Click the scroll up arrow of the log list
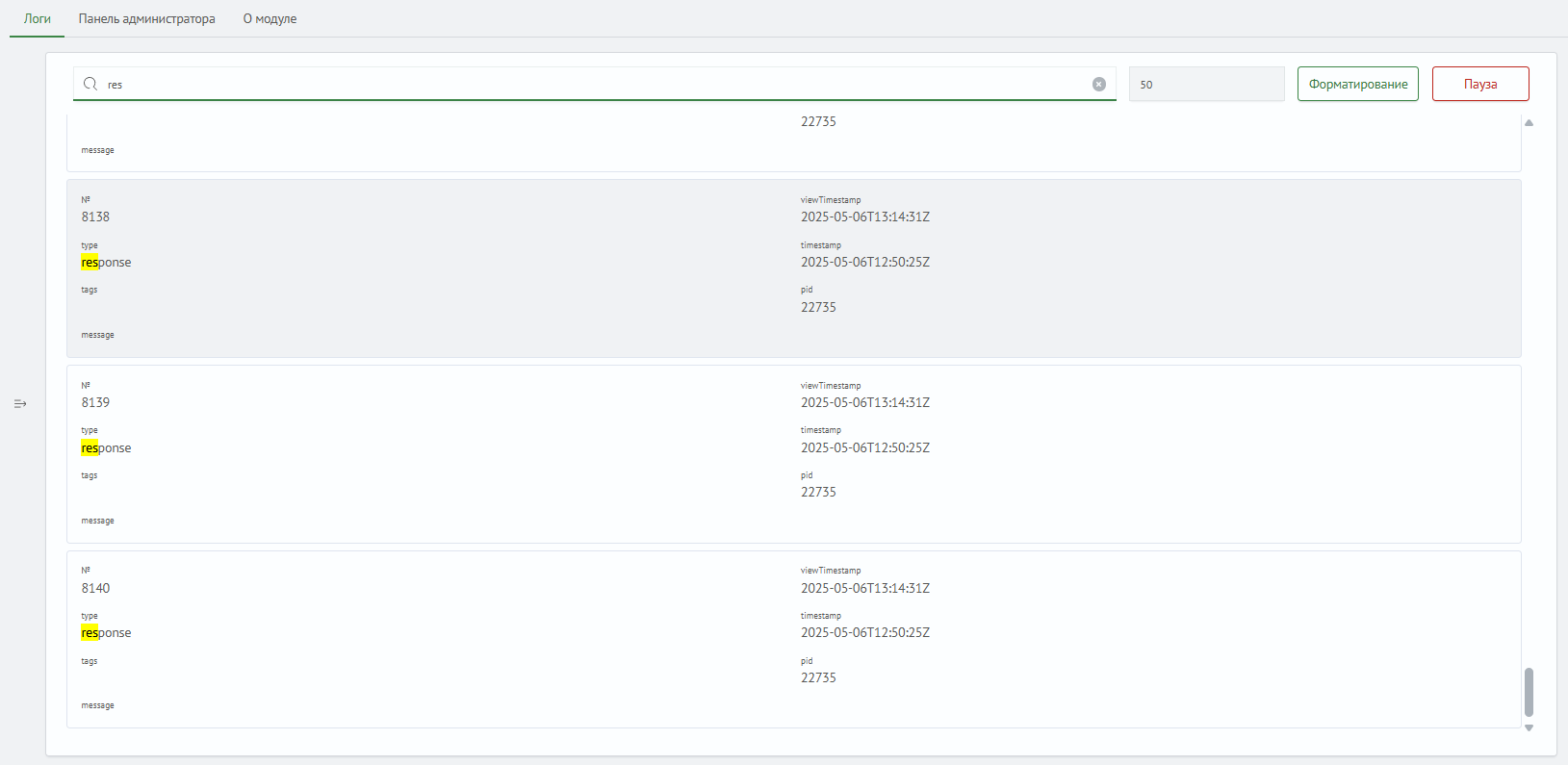The height and width of the screenshot is (765, 1568). (1529, 123)
